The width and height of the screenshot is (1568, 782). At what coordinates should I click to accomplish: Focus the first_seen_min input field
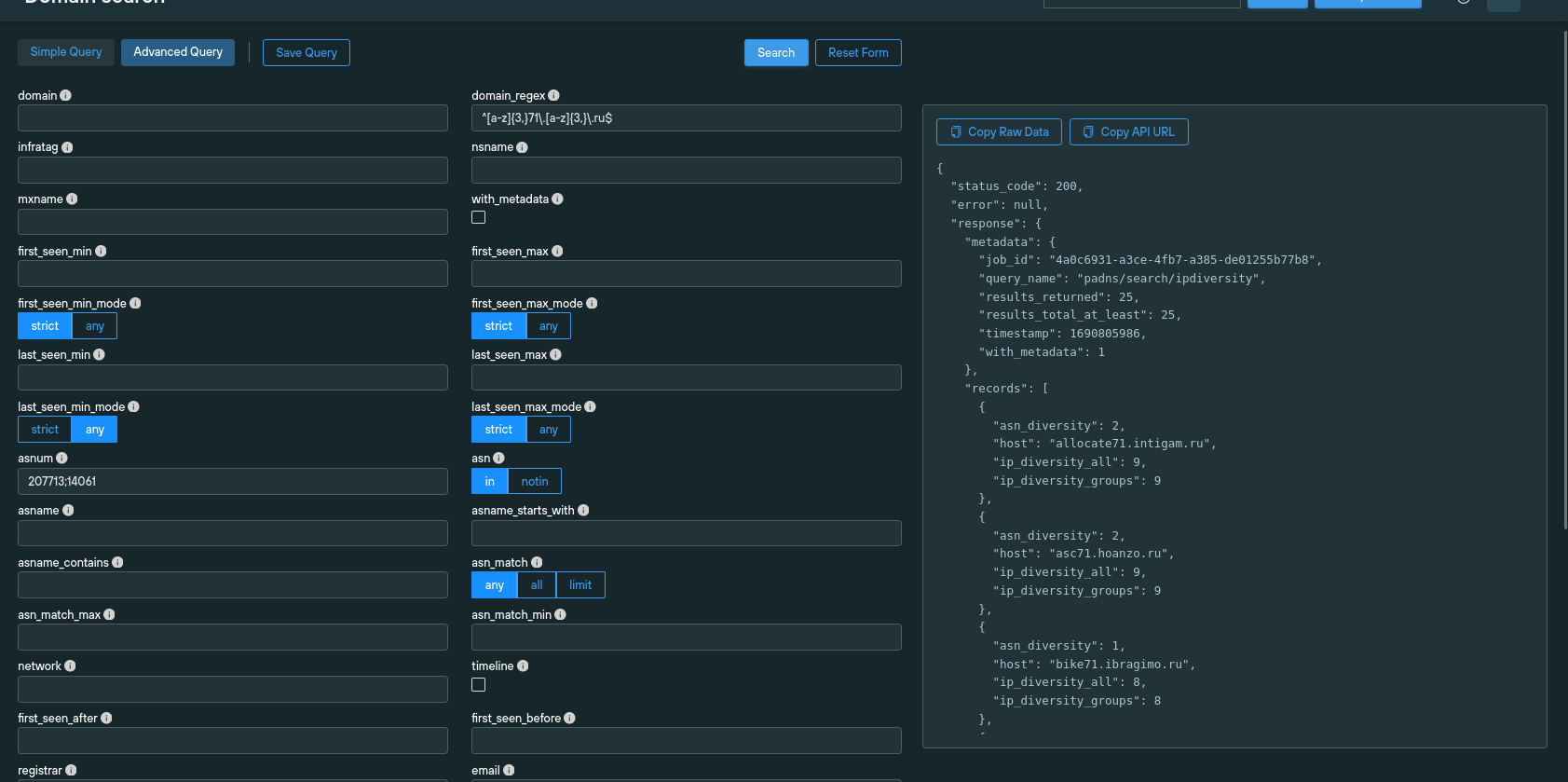[x=233, y=273]
